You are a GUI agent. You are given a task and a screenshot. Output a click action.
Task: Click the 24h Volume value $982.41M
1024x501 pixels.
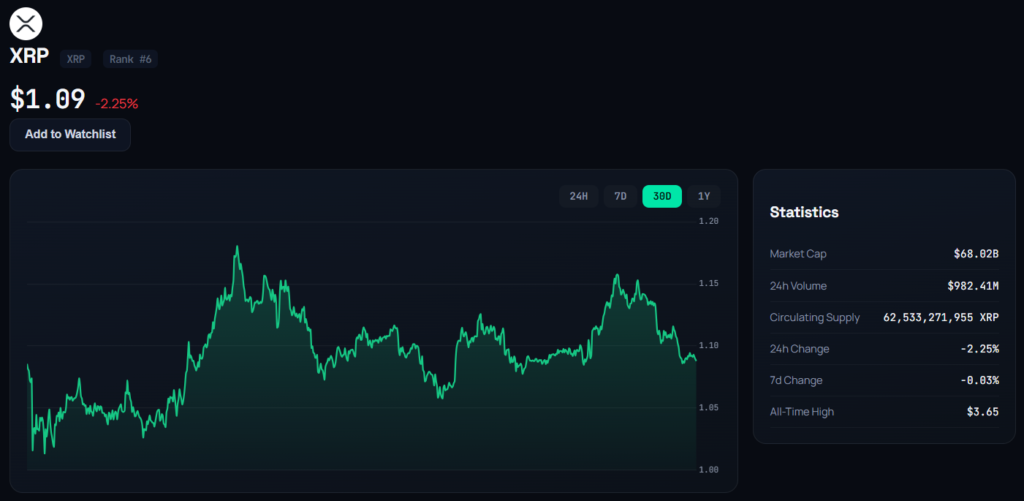pyautogui.click(x=973, y=285)
